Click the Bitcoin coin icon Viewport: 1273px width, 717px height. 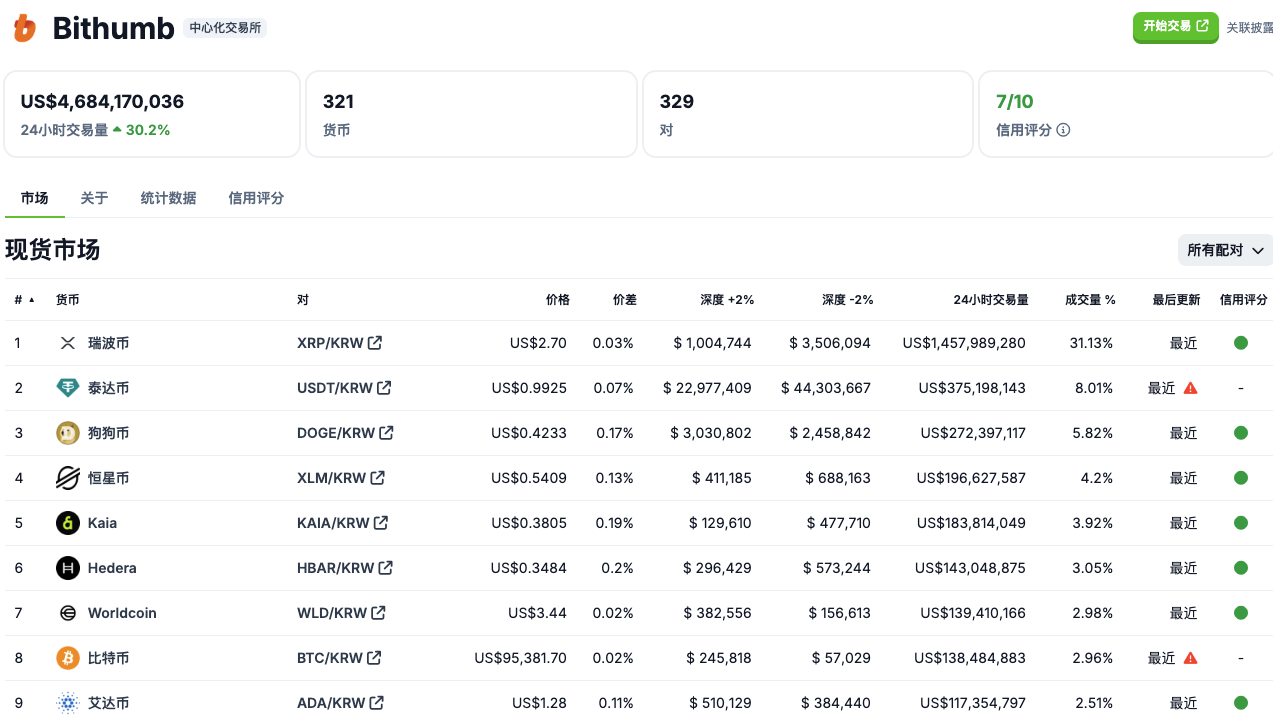[x=67, y=657]
